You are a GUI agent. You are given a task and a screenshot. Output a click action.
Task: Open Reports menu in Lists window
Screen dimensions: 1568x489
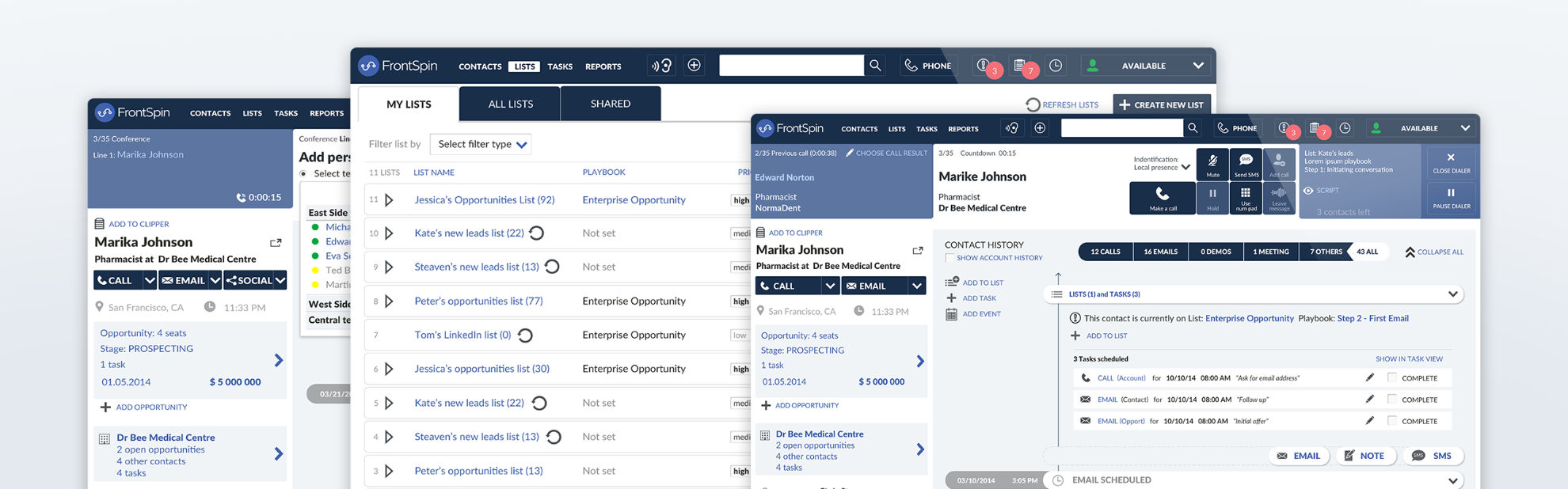click(x=603, y=66)
